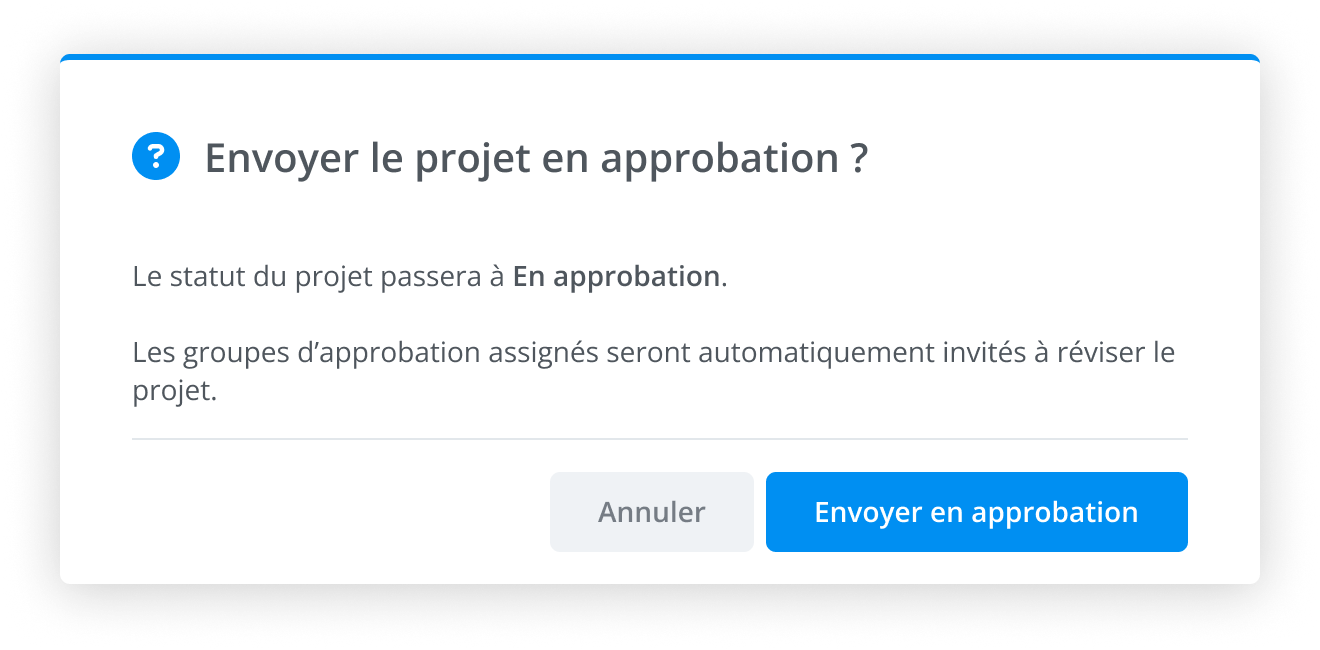Click the blue accent bar atop the dialog
Image resolution: width=1320 pixels, height=650 pixels.
coord(660,57)
